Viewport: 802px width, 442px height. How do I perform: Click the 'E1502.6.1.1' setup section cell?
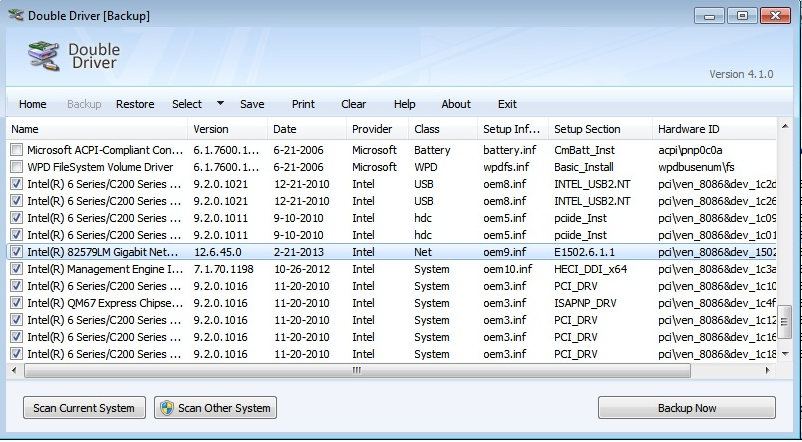coord(584,252)
